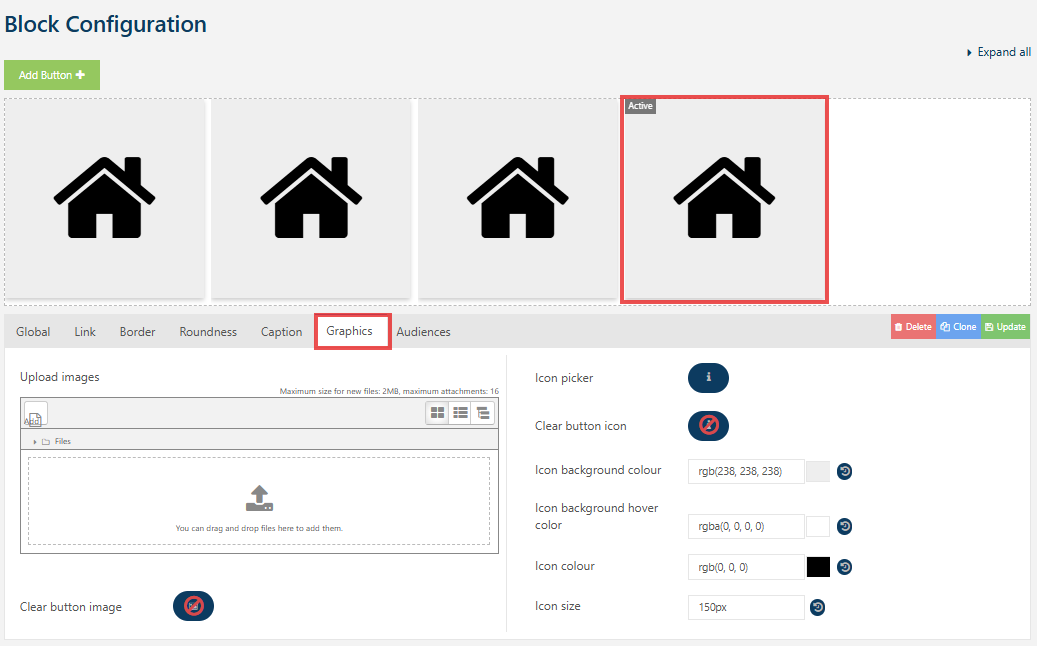The width and height of the screenshot is (1037, 646).
Task: Reset the Icon colour to default
Action: click(x=844, y=567)
